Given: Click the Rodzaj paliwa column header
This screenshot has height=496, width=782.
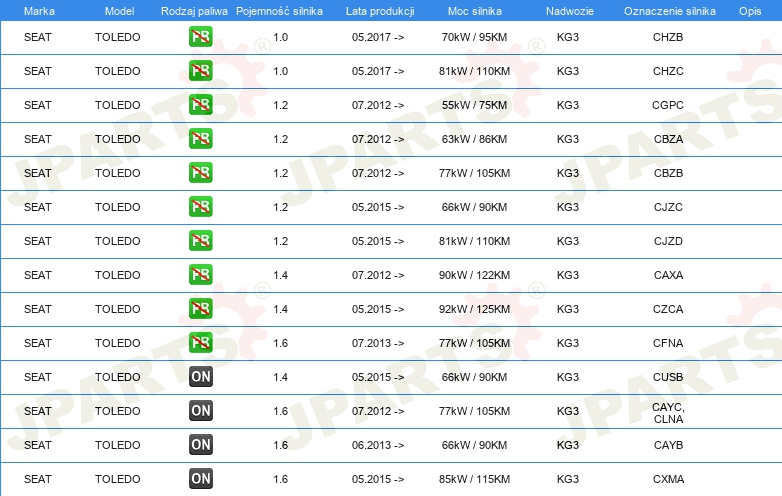Looking at the screenshot, I should (194, 11).
